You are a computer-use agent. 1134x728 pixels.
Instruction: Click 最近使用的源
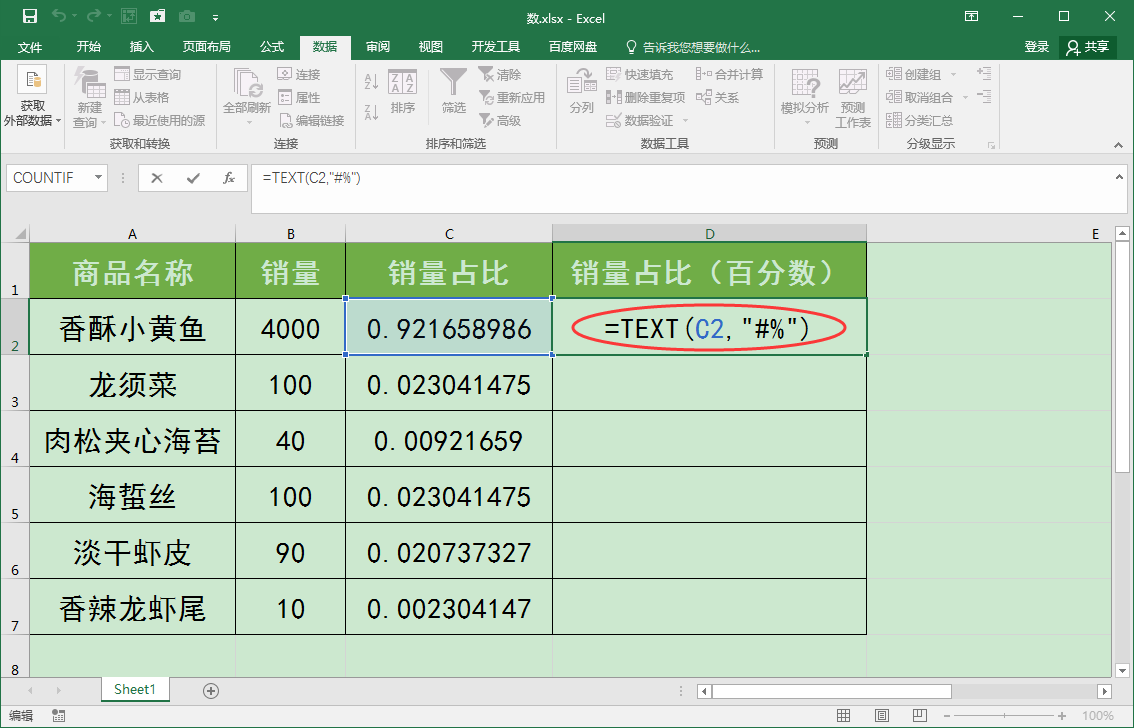click(x=159, y=120)
